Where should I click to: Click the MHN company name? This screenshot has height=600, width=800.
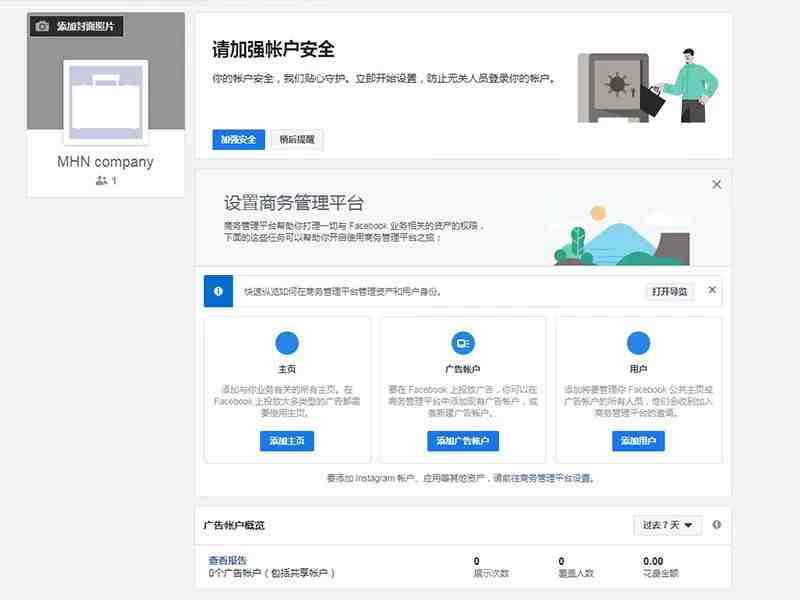click(x=105, y=162)
